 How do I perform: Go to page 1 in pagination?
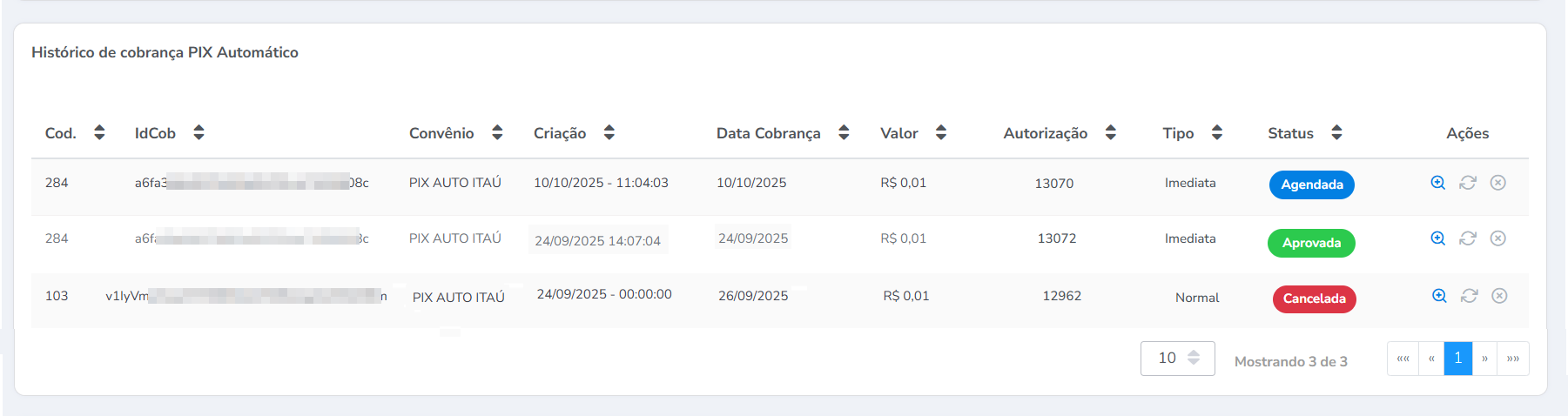[x=1457, y=359]
